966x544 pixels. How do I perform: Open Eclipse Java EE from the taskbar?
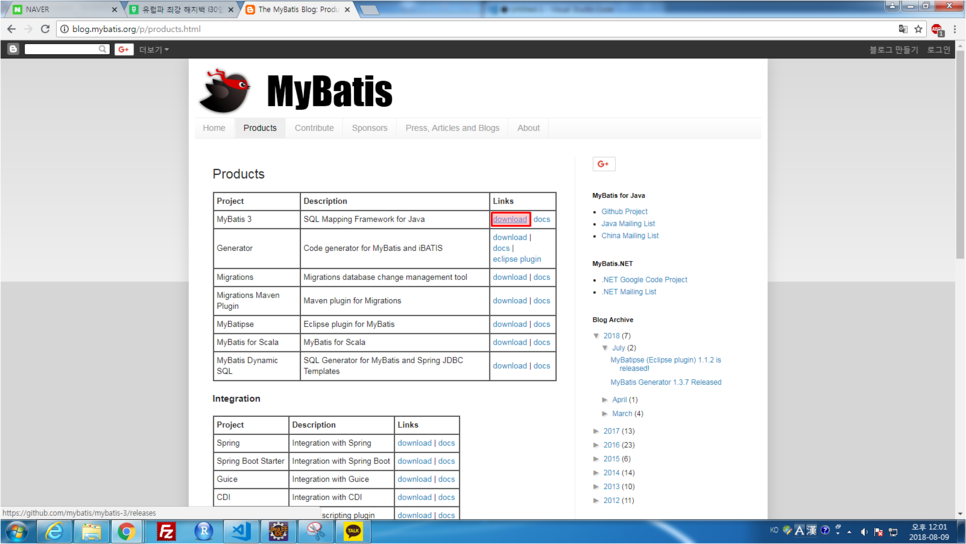(x=278, y=531)
